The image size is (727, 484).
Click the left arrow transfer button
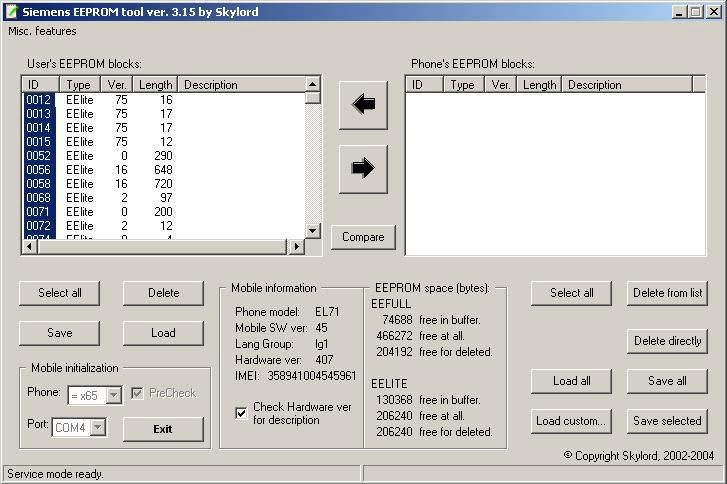click(x=363, y=105)
